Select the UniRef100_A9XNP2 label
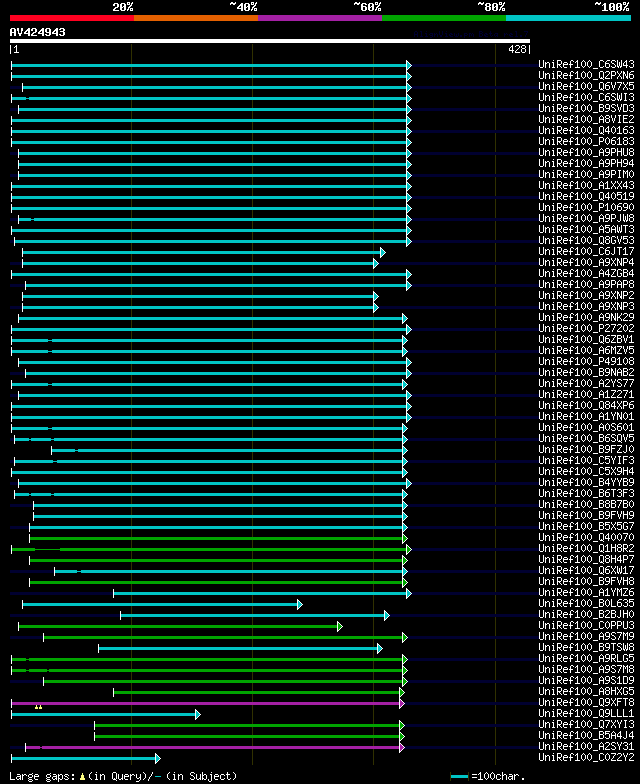 (586, 295)
